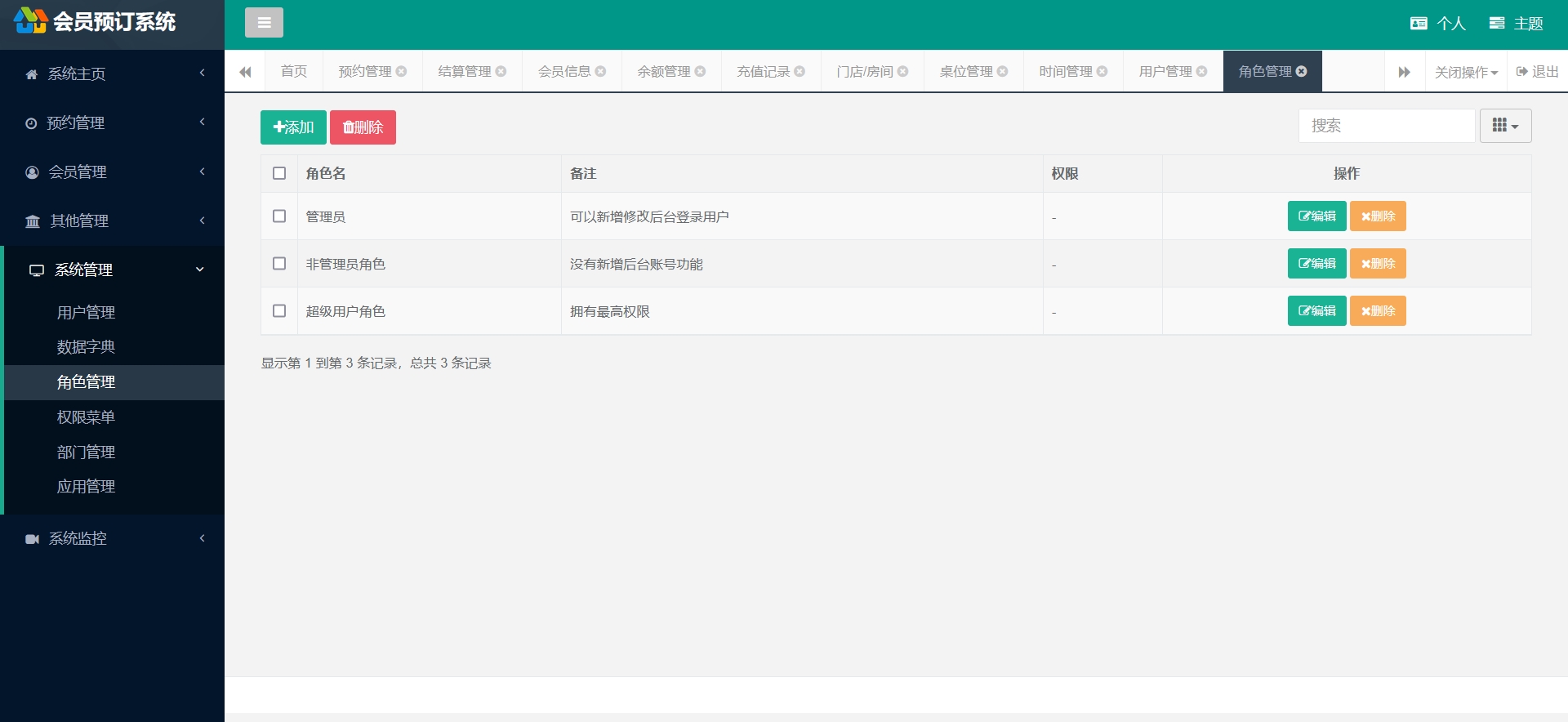This screenshot has height=722, width=1568.
Task: Toggle the sidebar hamburger menu button
Action: pos(264,23)
